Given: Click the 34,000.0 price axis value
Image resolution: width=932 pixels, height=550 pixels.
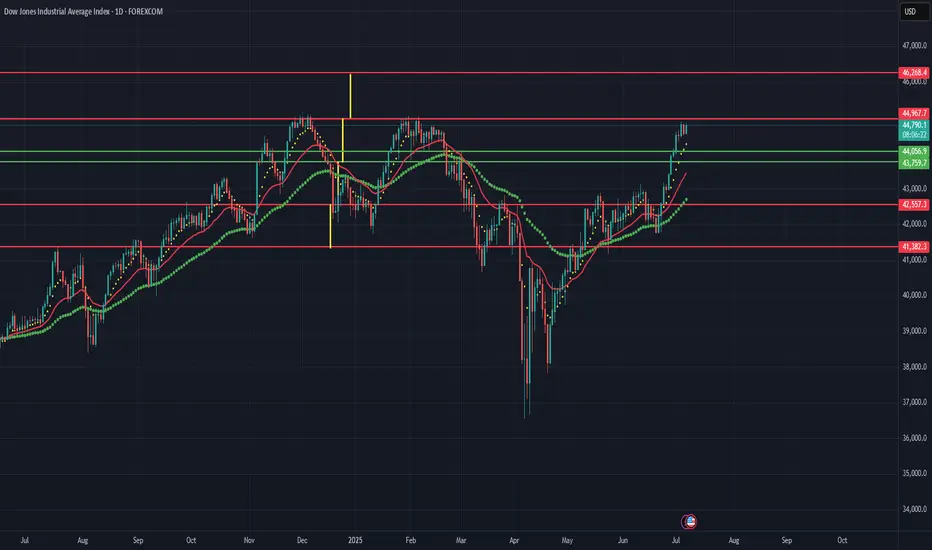Looking at the screenshot, I should coord(914,509).
